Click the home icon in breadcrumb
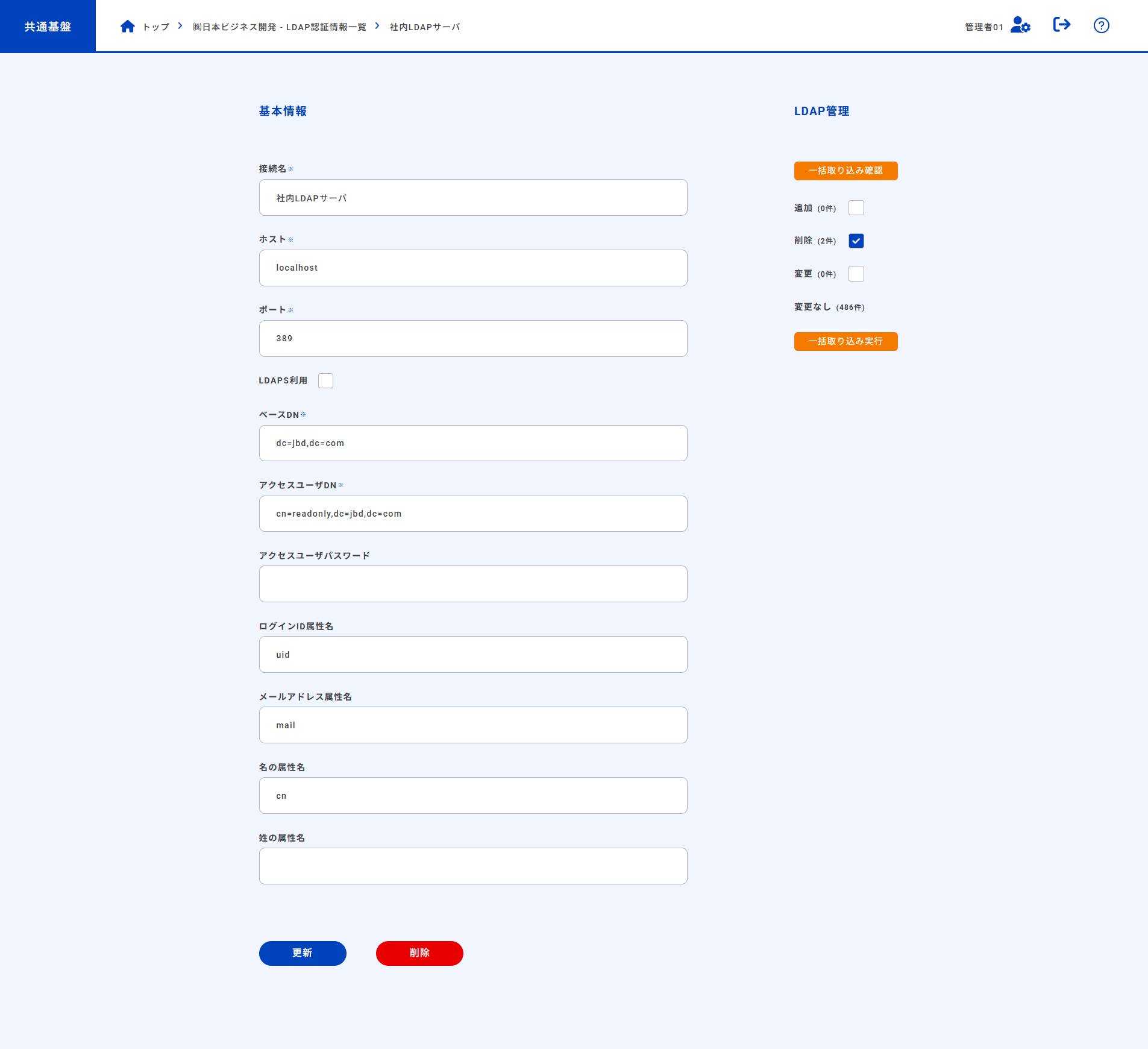 127,27
